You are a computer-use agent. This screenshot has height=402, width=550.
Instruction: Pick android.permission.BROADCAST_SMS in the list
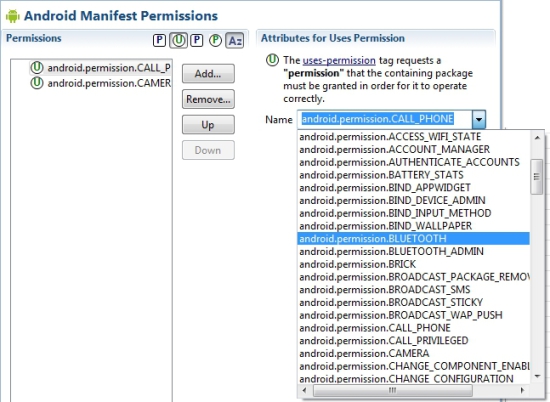pyautogui.click(x=414, y=289)
